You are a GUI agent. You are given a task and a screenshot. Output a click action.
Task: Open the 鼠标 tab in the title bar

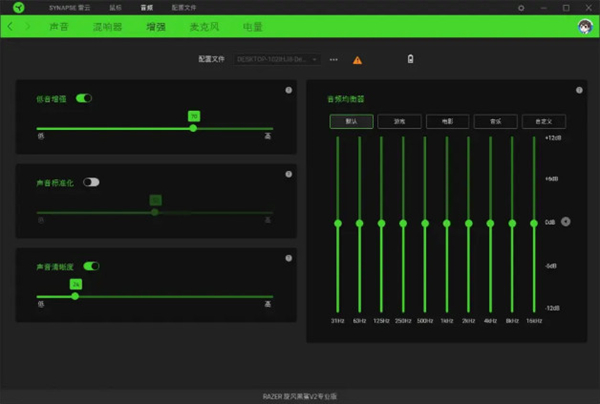[115, 7]
